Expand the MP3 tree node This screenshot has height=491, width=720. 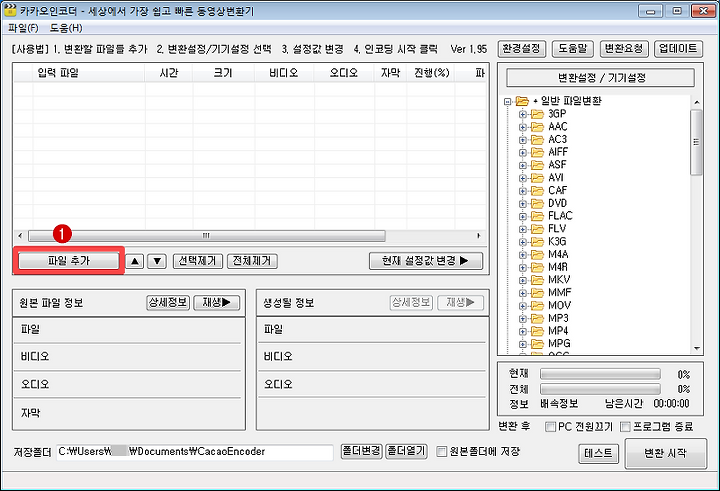pos(523,319)
